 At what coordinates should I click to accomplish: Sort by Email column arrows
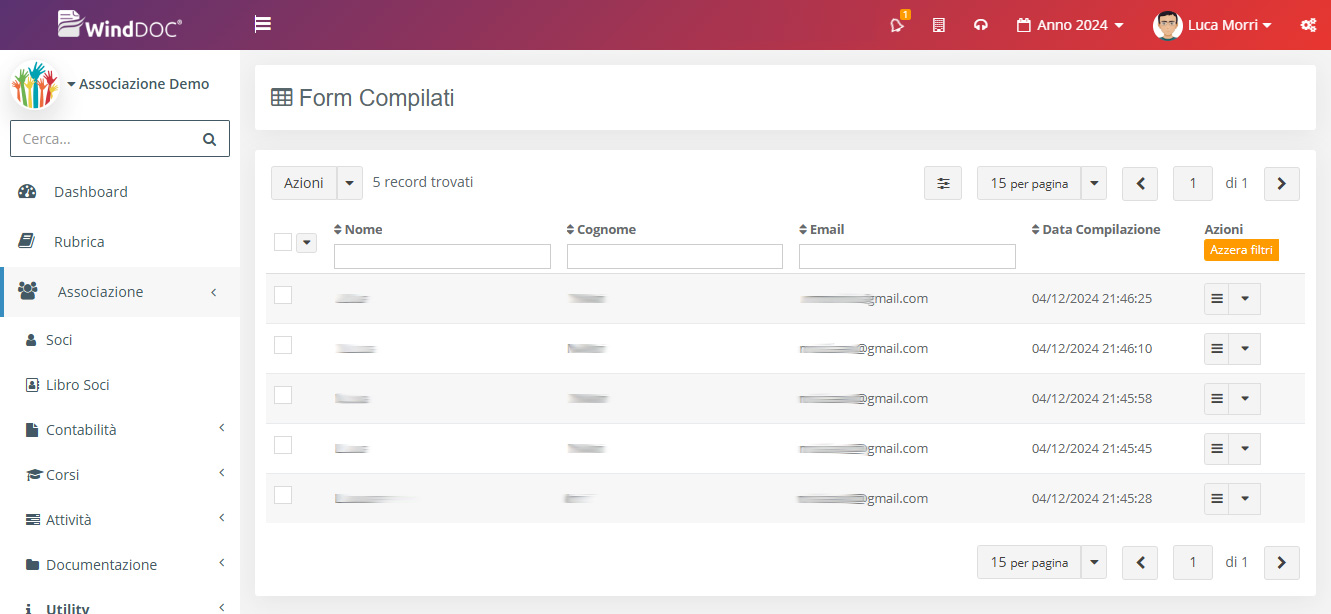pyautogui.click(x=803, y=230)
